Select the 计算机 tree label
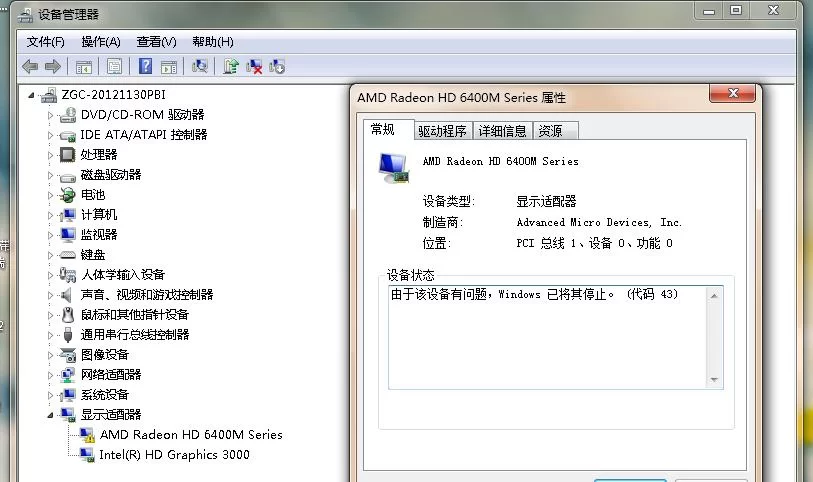This screenshot has height=482, width=813. tap(99, 215)
